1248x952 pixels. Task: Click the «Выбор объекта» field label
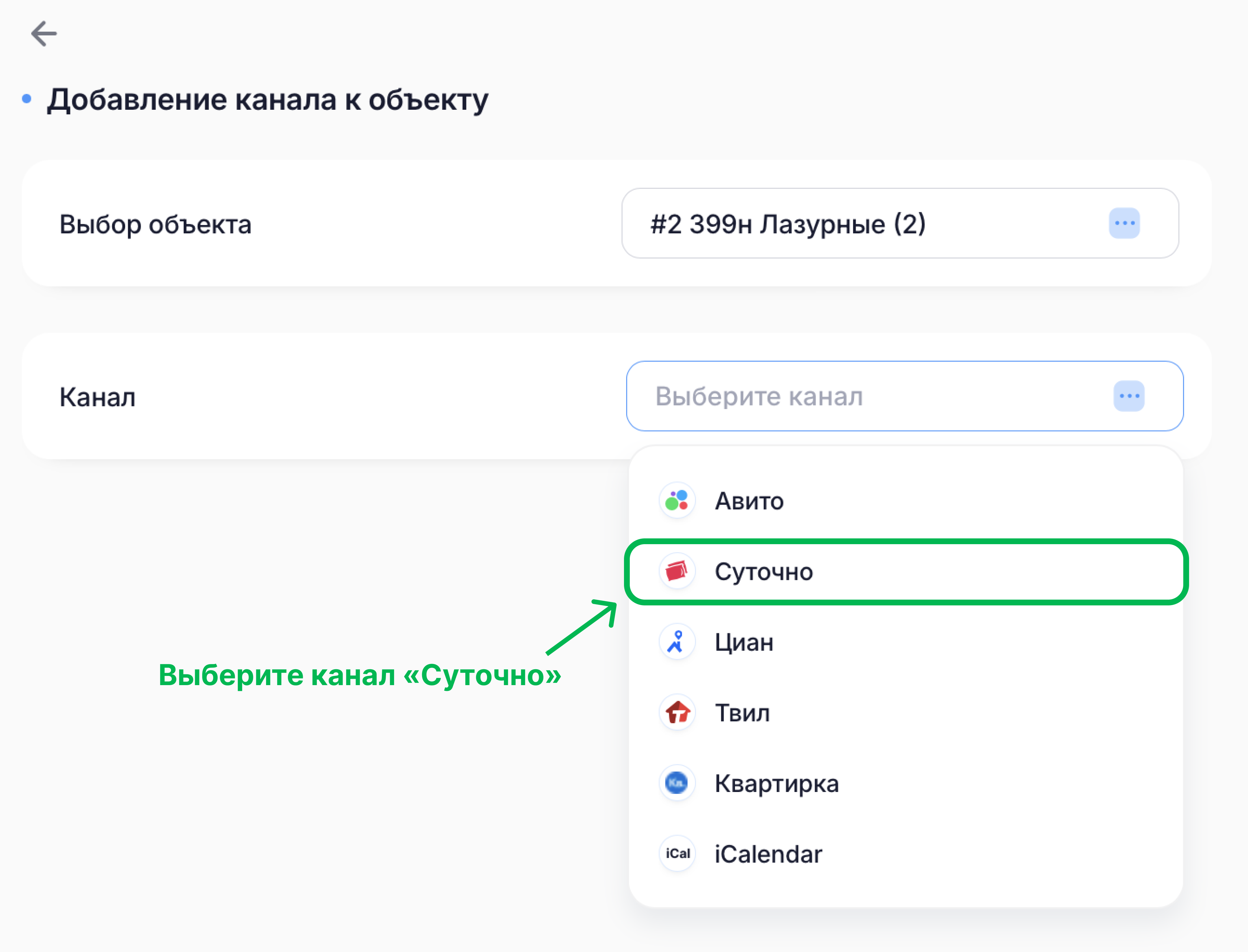point(155,224)
